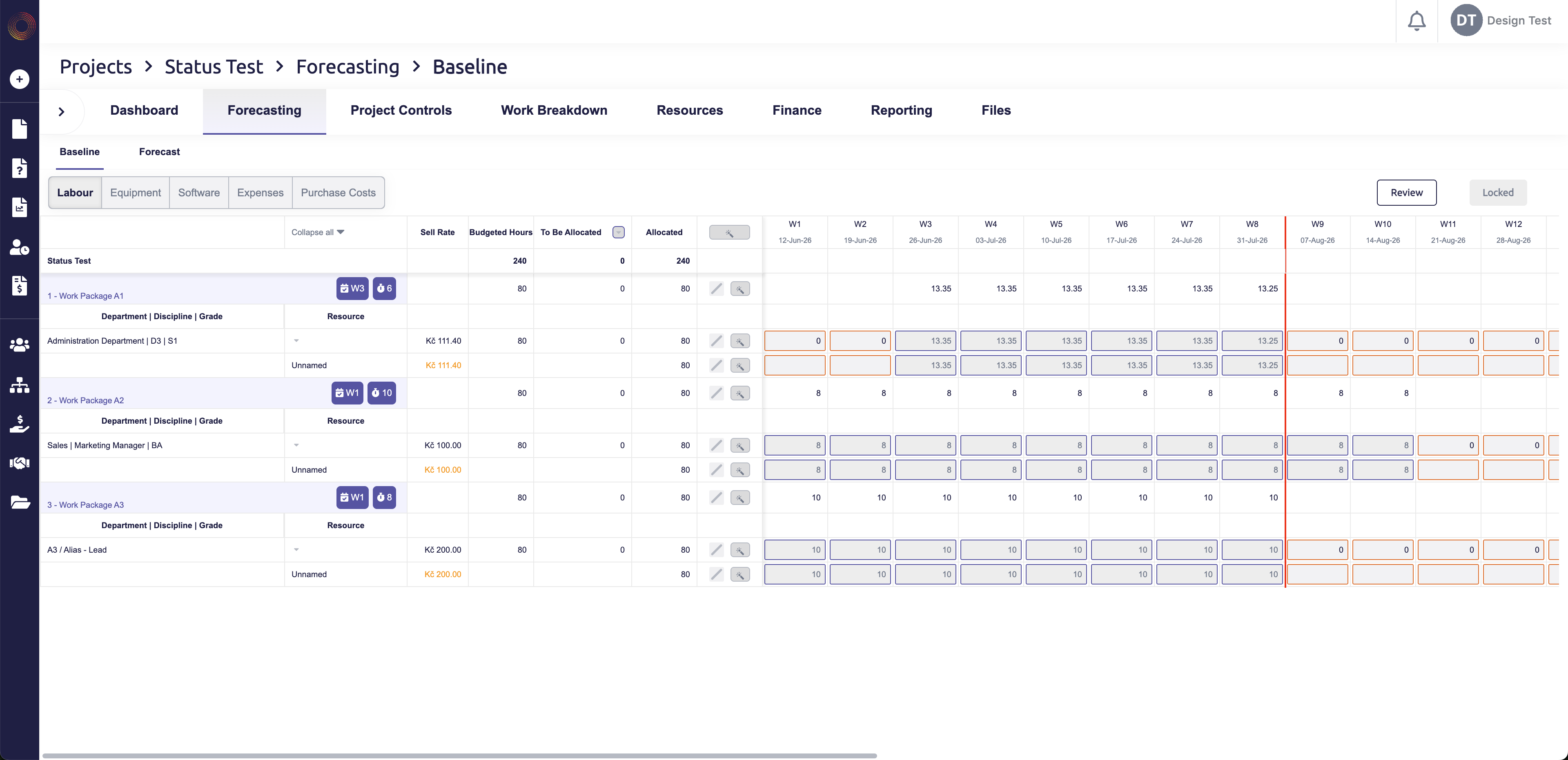Click magic wand for Work Package A1 row

click(x=739, y=289)
